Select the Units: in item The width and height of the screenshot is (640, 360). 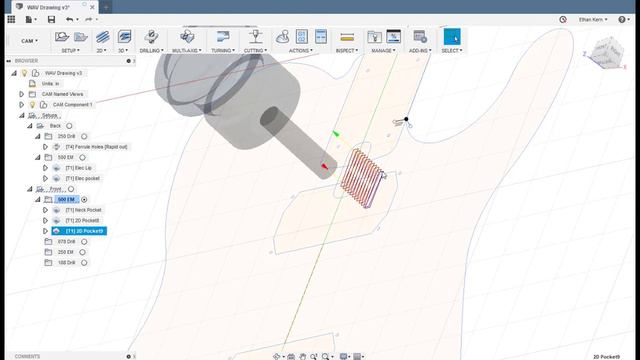coord(50,84)
